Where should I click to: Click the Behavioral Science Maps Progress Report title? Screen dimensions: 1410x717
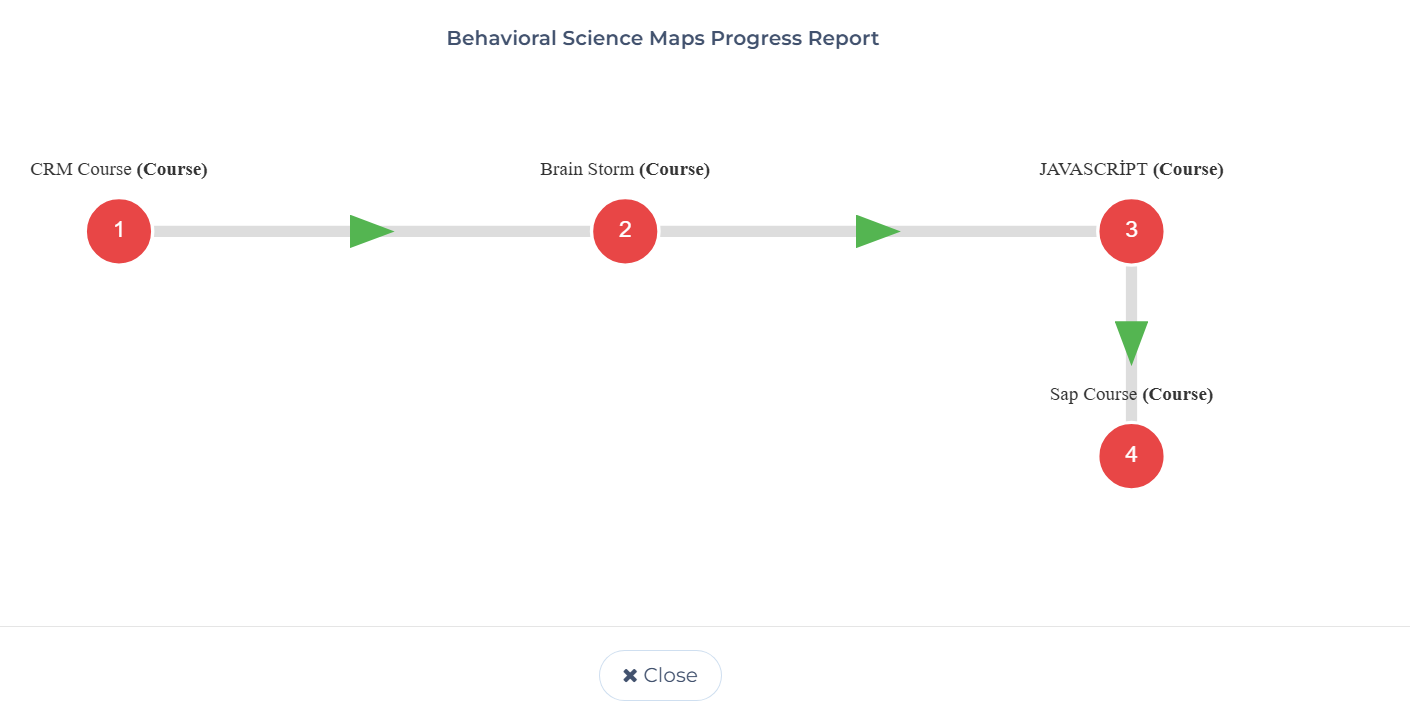point(662,38)
